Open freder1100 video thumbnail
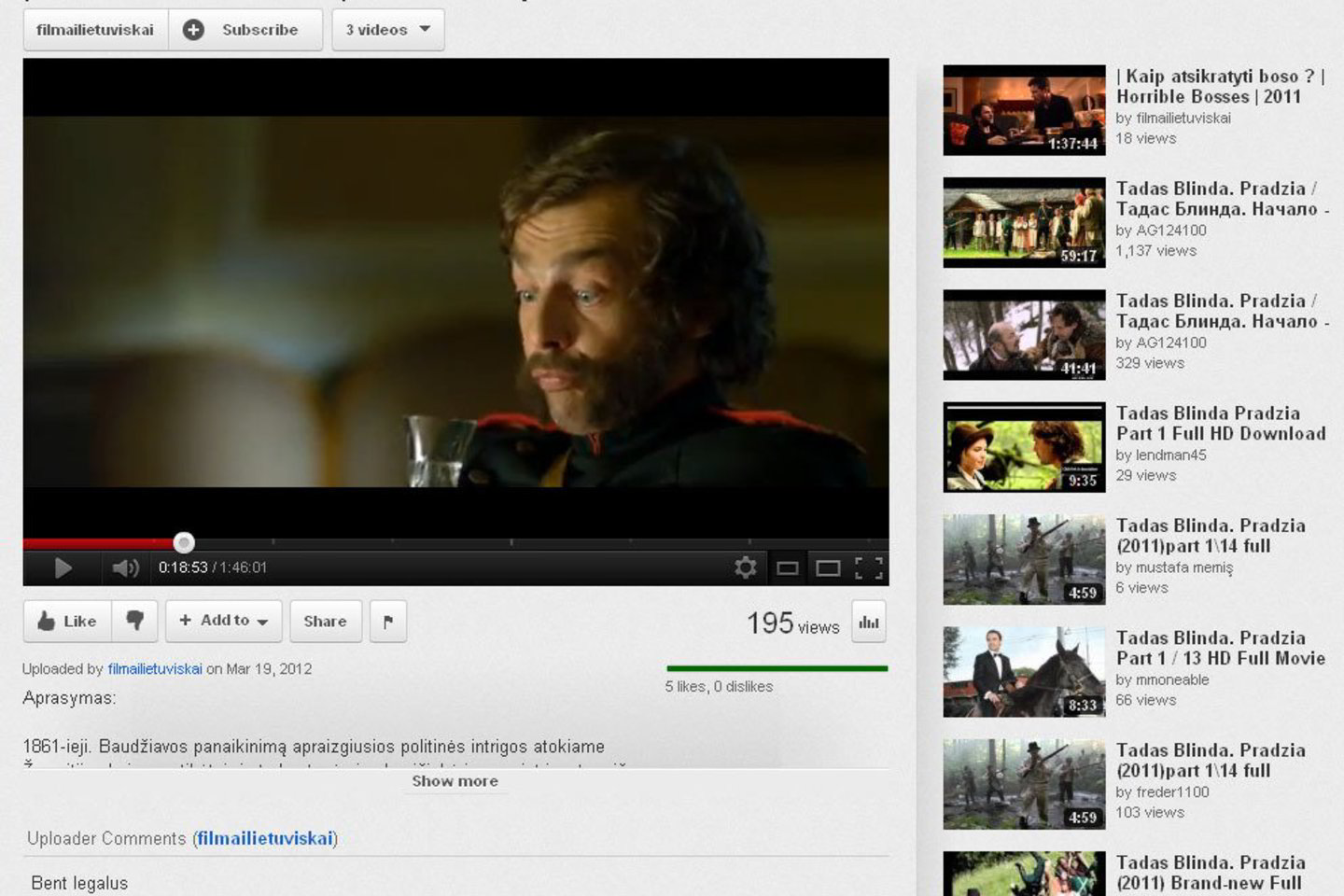 pyautogui.click(x=1024, y=784)
